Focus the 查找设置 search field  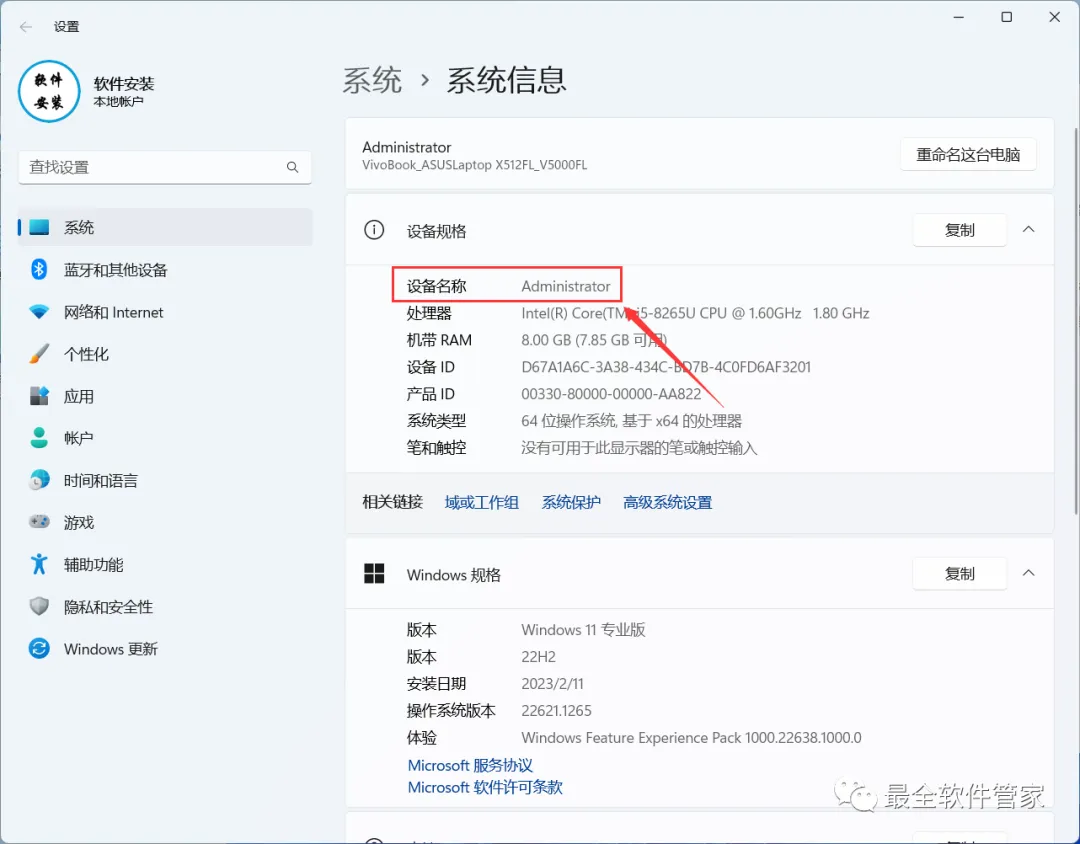click(165, 167)
